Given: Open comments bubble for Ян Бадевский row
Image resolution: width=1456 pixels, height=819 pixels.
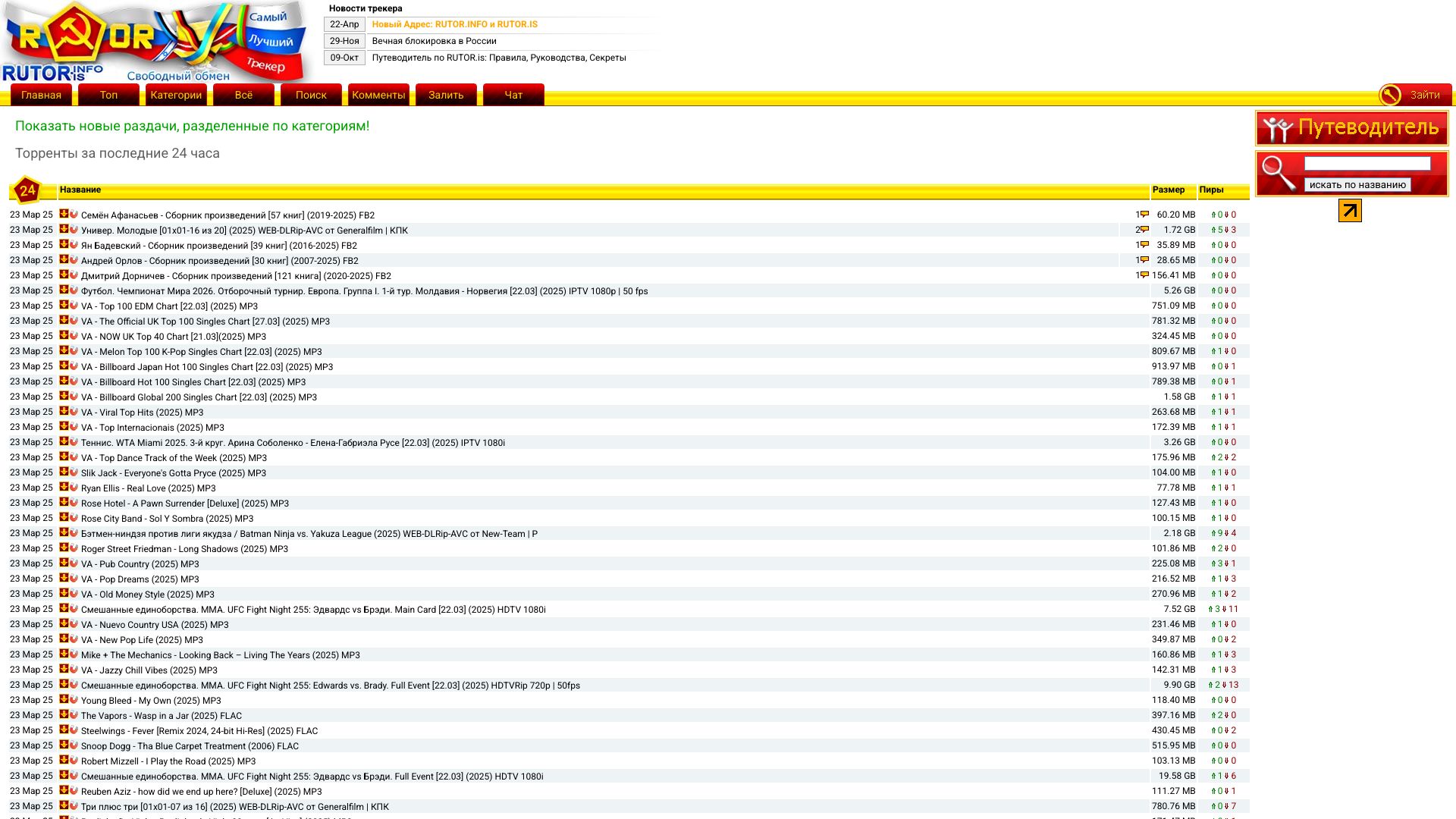Looking at the screenshot, I should (1144, 245).
